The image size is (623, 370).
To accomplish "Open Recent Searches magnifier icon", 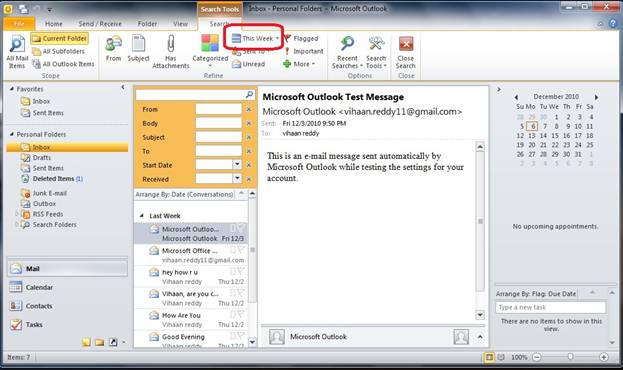I will (x=347, y=43).
